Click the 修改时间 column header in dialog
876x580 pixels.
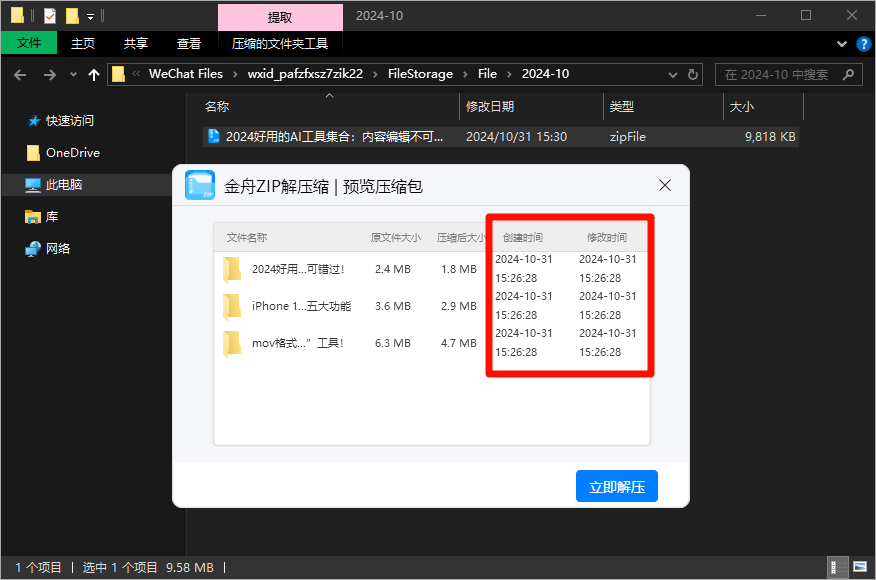coord(607,237)
